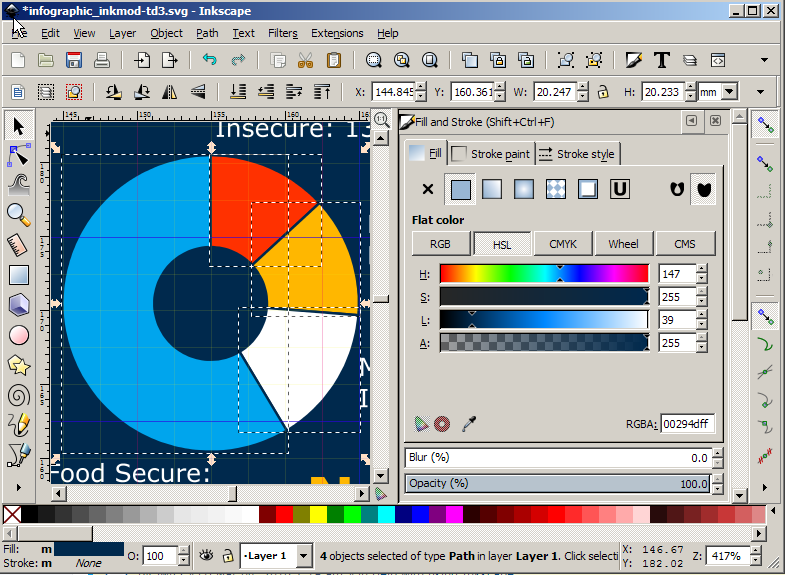Click the Hue rainbow slider
785x575 pixels.
(544, 273)
